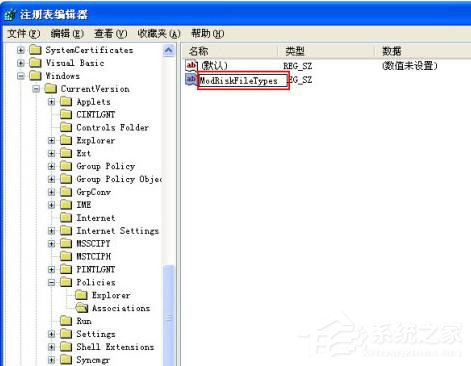Click the CurrentVersion folder icon
The image size is (471, 366).
[50, 89]
